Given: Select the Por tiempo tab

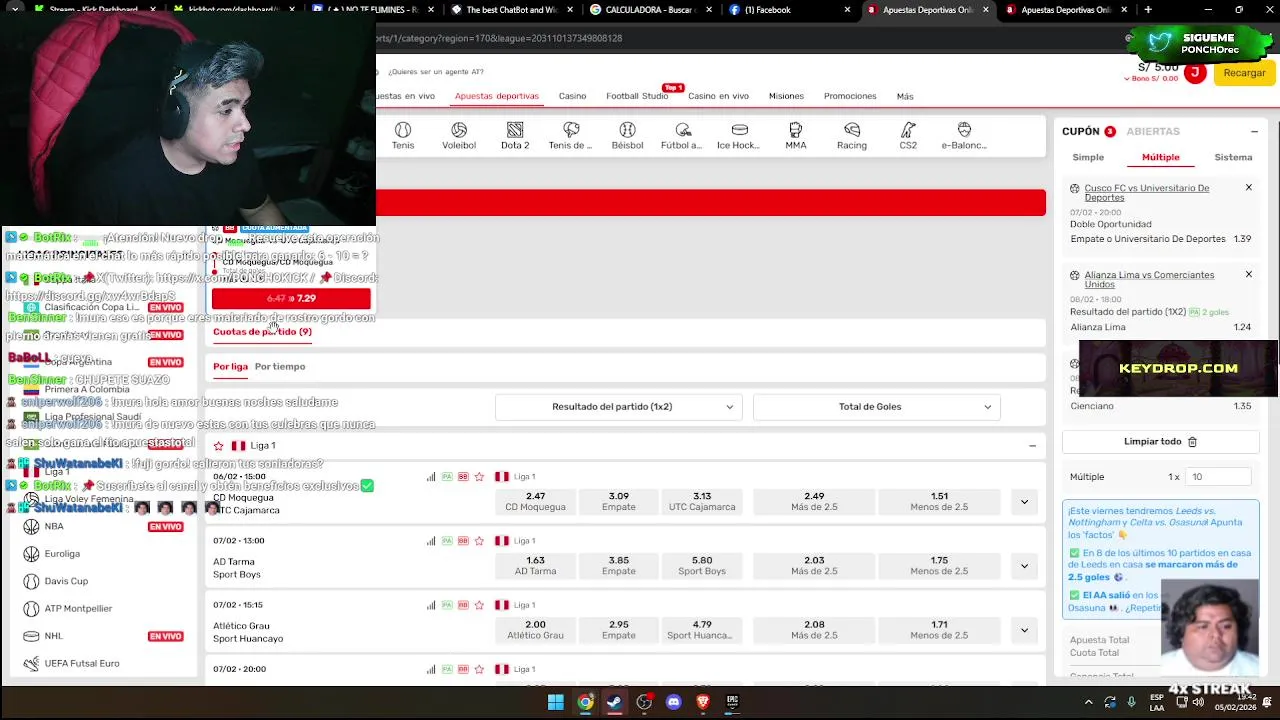Looking at the screenshot, I should point(280,366).
